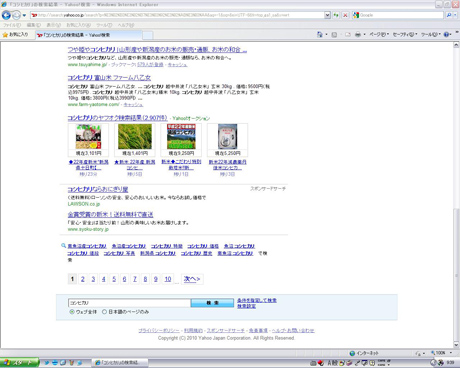Open the スポンサードサーチ footer link
The image size is (460, 368).
[x=226, y=330]
